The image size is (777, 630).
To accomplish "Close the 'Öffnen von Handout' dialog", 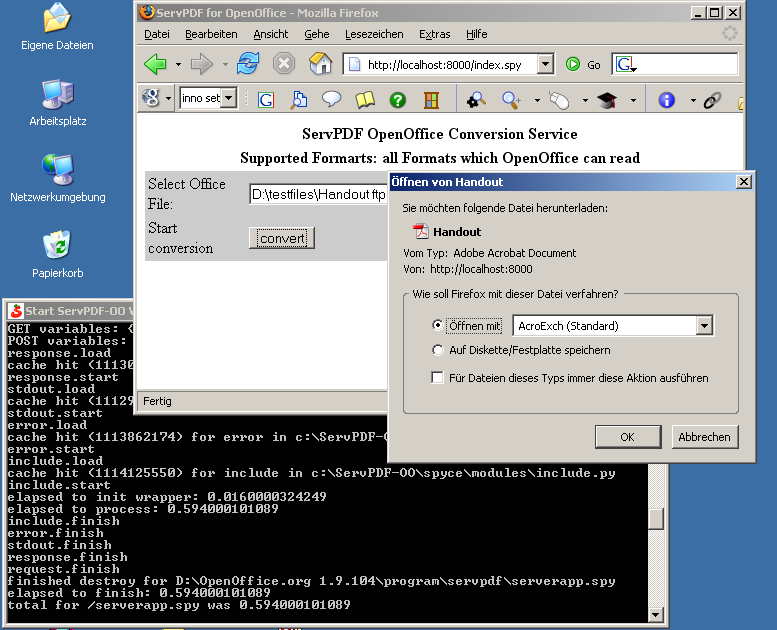I will pos(743,182).
